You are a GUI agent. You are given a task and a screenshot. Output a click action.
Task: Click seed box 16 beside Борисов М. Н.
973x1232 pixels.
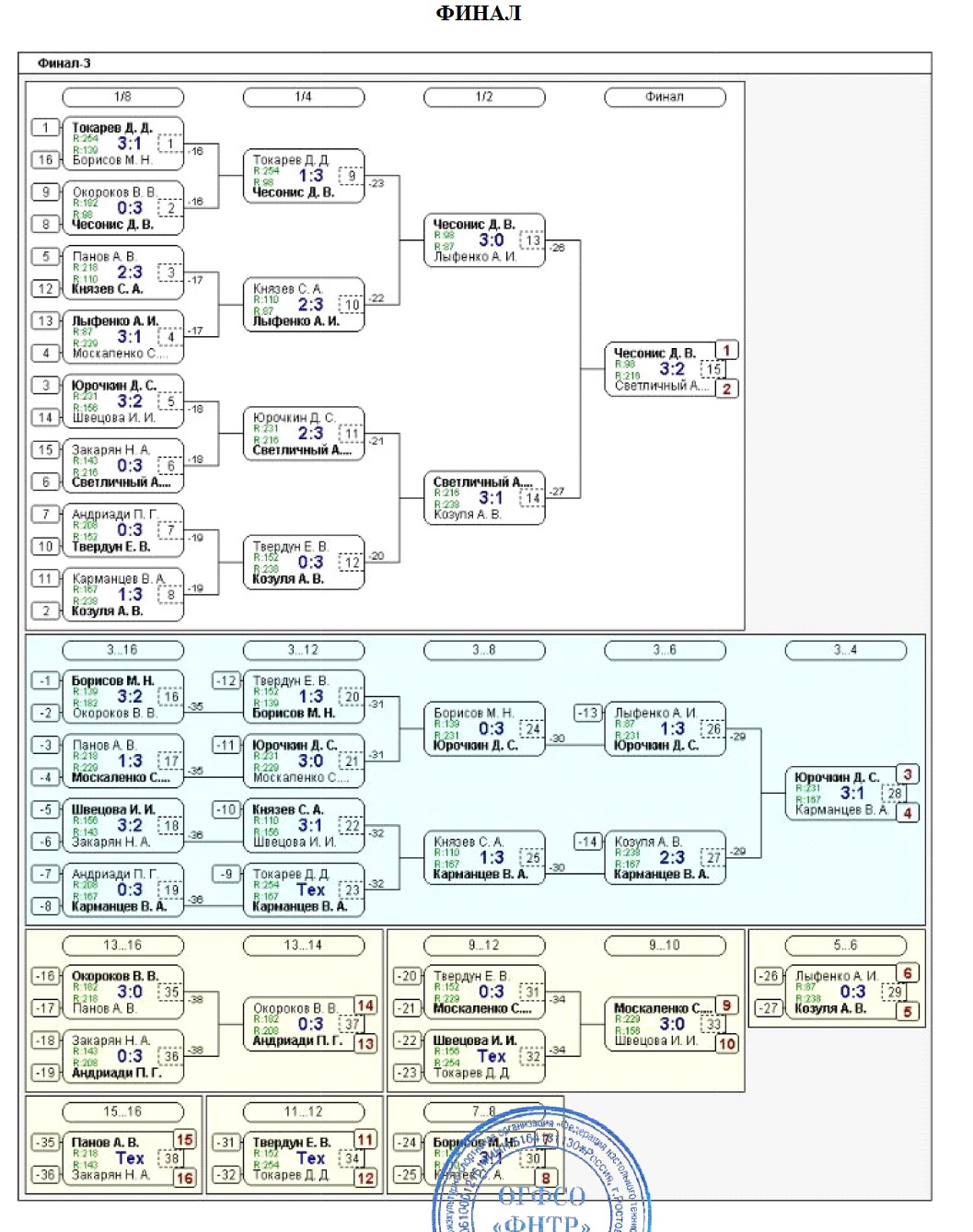pyautogui.click(x=45, y=159)
